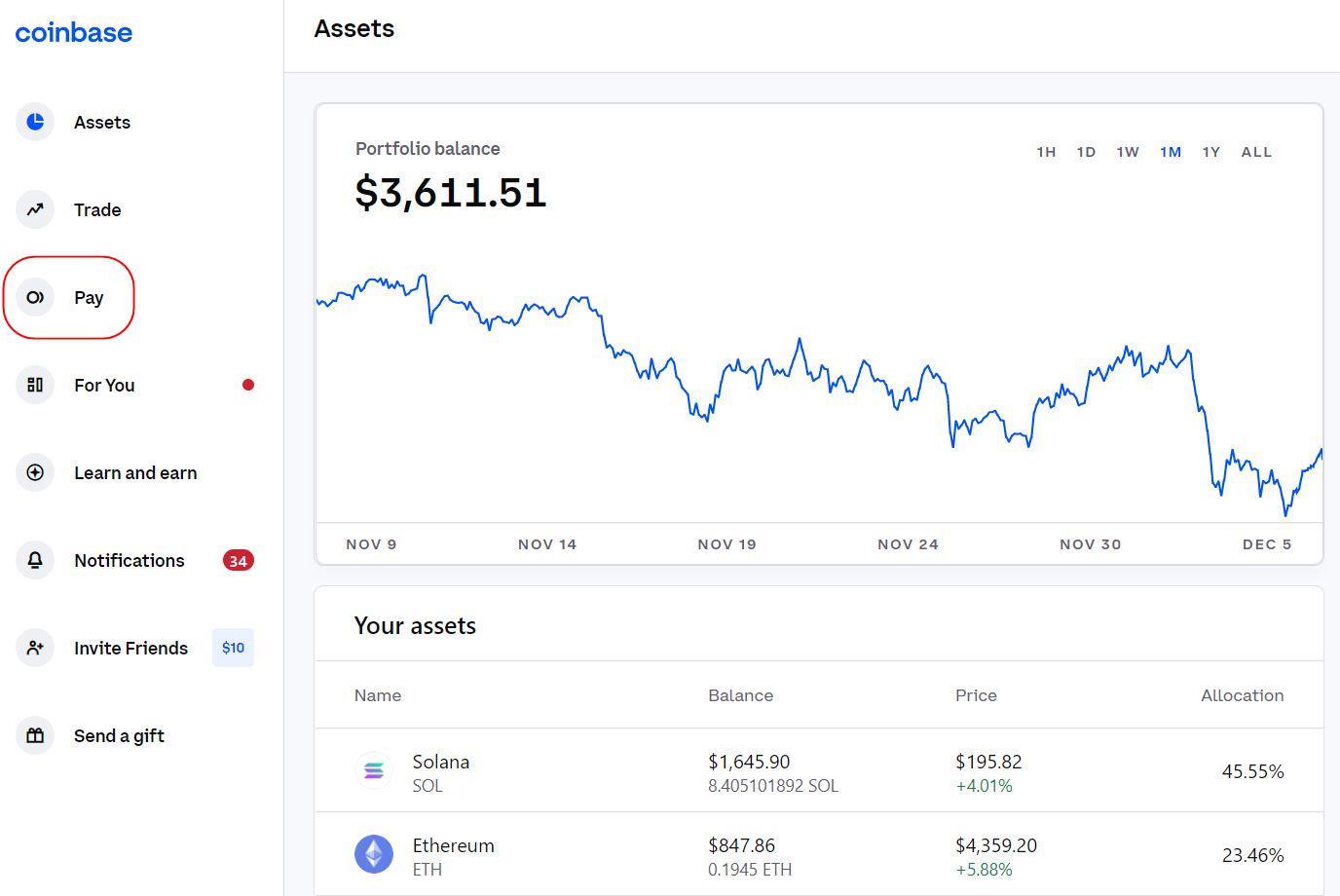Click the Notifications bell icon
Image resolution: width=1340 pixels, height=896 pixels.
[35, 560]
